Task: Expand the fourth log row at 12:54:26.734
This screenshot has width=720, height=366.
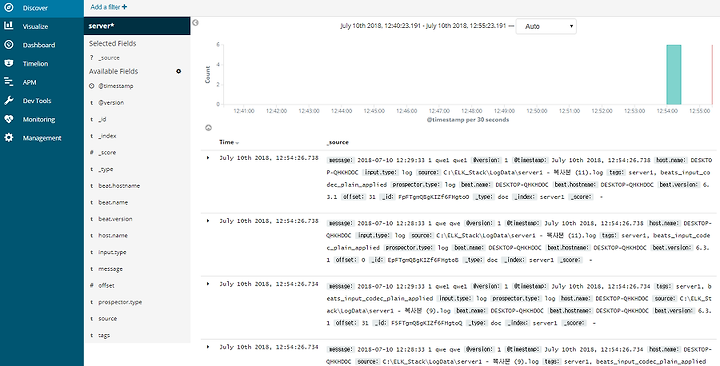Action: tap(208, 347)
